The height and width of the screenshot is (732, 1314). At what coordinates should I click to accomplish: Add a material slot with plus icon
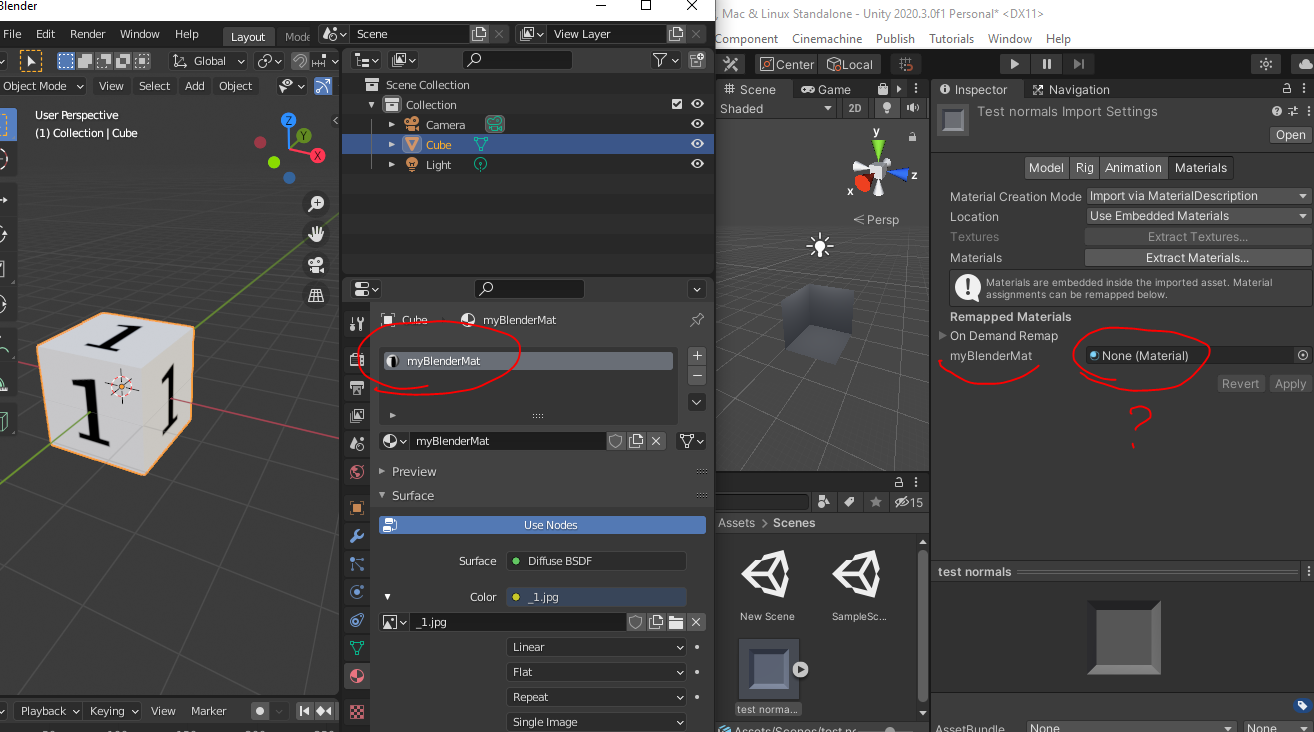click(x=697, y=356)
